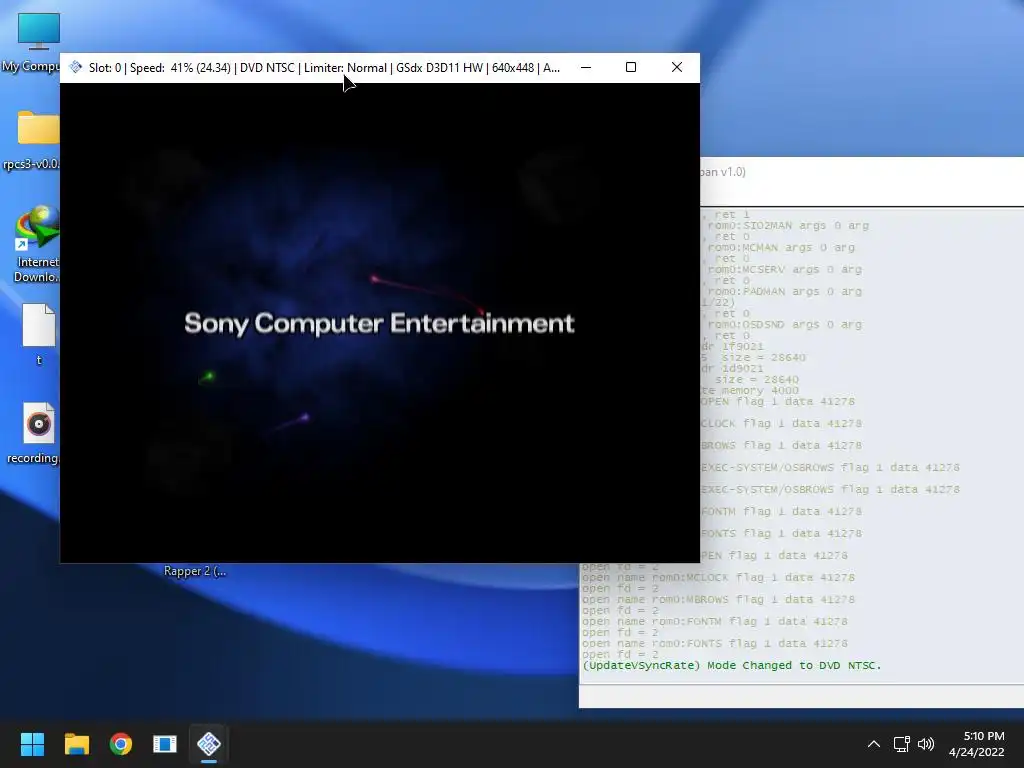Open File Explorer from the taskbar
Viewport: 1024px width, 768px height.
point(76,744)
